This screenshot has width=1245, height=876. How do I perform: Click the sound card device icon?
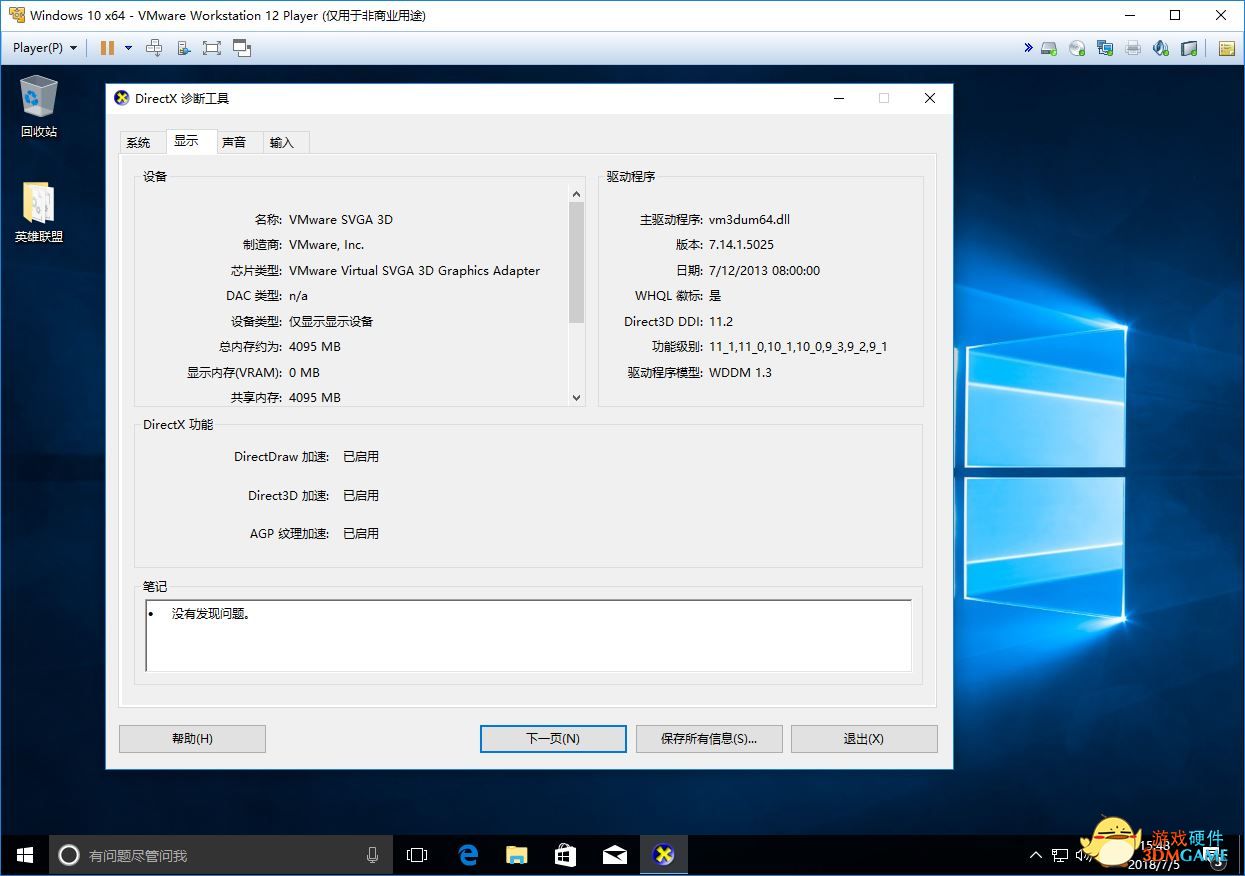[x=1161, y=47]
